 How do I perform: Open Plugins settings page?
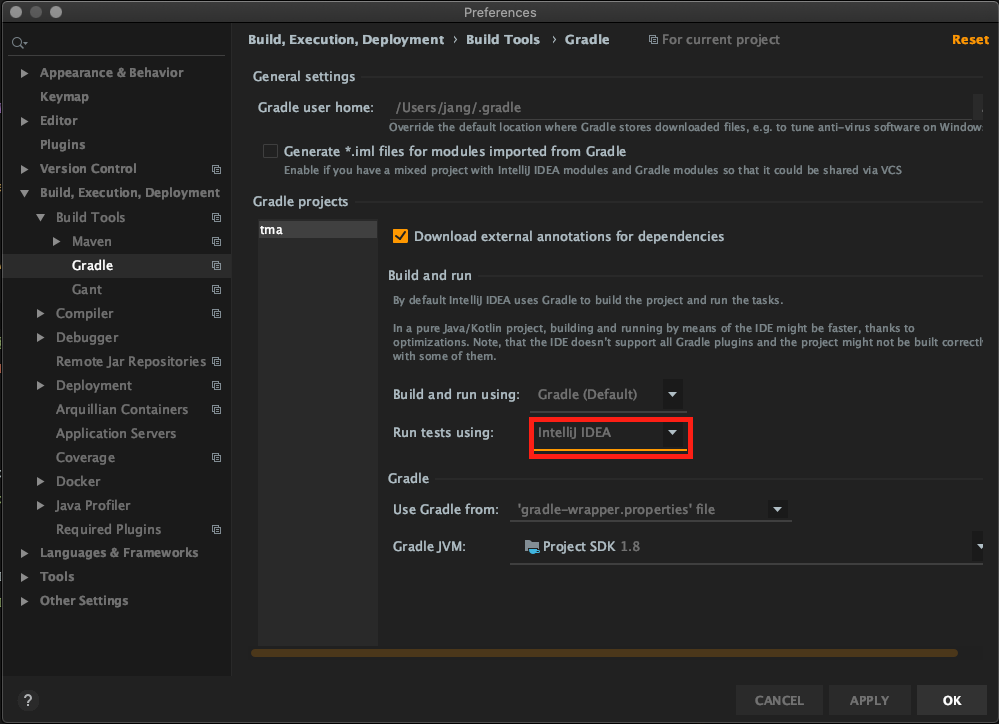tap(62, 145)
